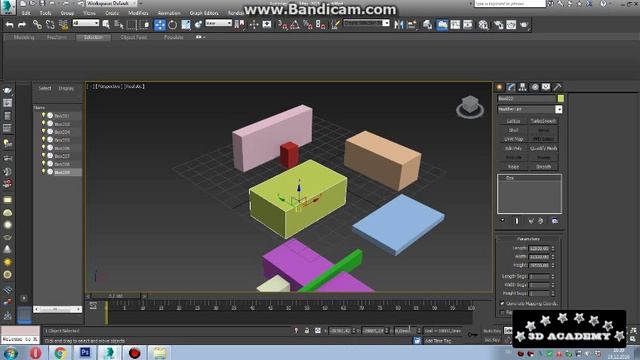Screen dimensions: 640x360
Task: Switch to Create command panel tab
Action: (499, 87)
